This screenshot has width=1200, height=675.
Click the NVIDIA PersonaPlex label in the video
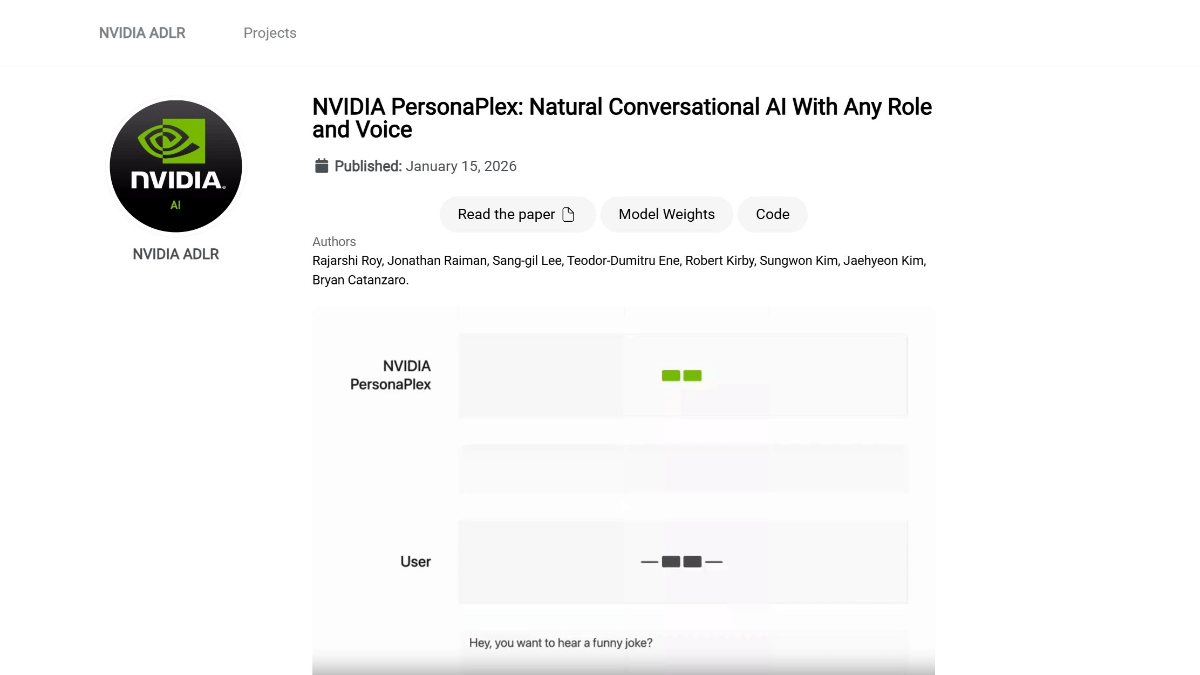391,375
